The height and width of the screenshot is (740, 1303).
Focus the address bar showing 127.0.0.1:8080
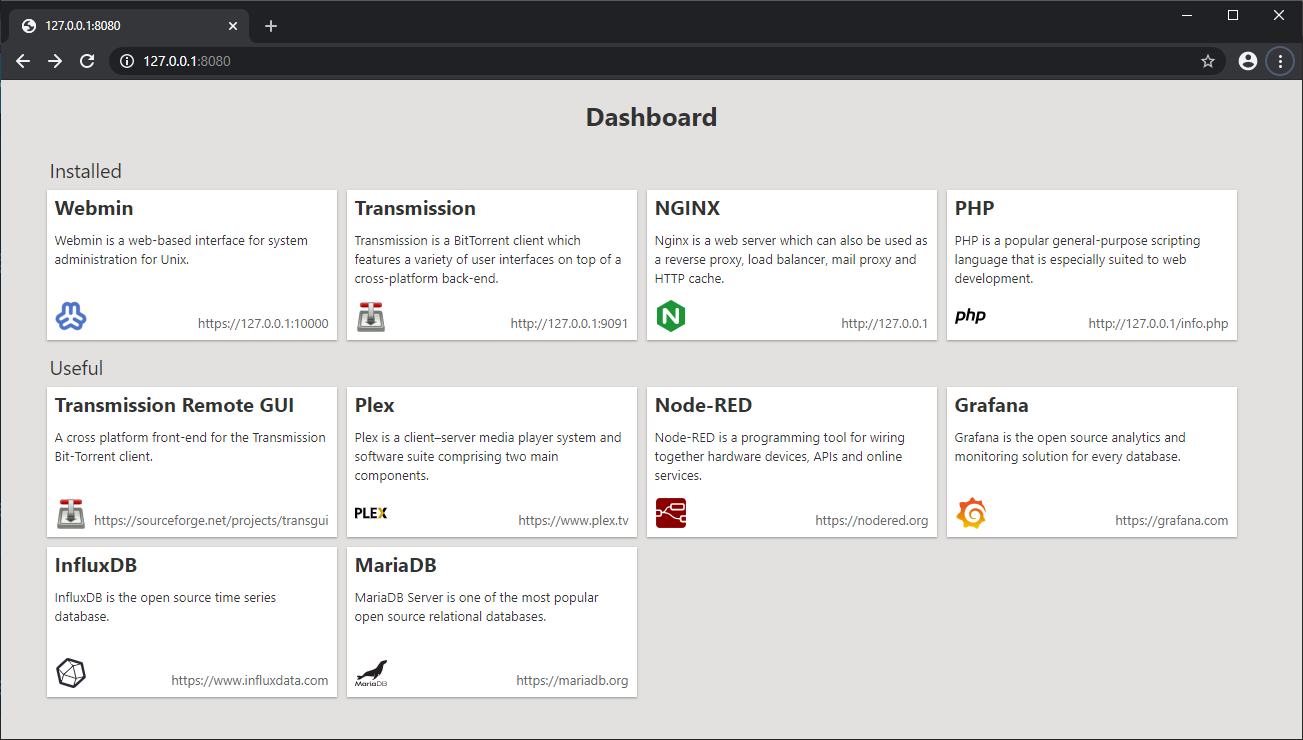(x=667, y=61)
